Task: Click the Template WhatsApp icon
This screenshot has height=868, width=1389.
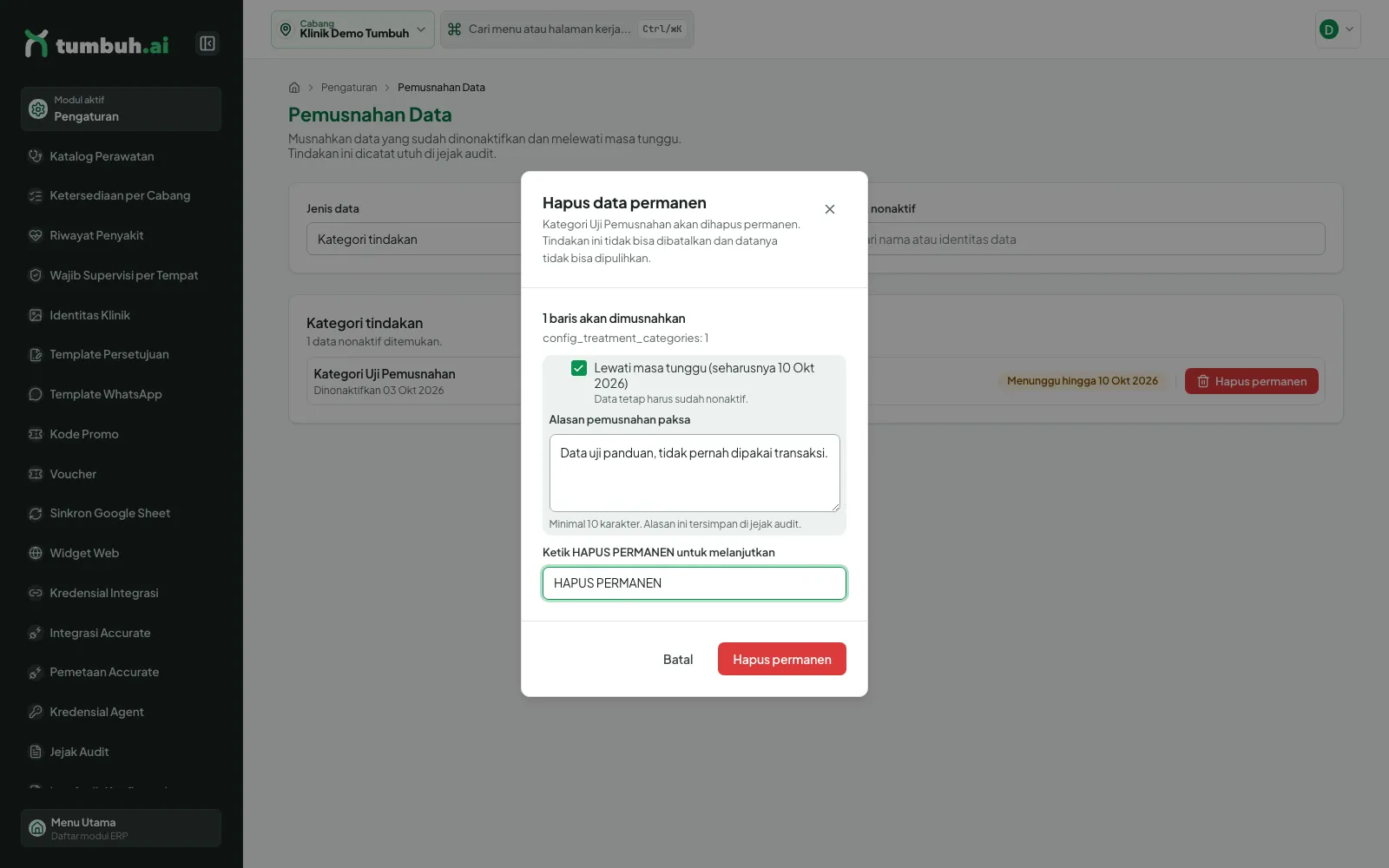Action: point(36,394)
